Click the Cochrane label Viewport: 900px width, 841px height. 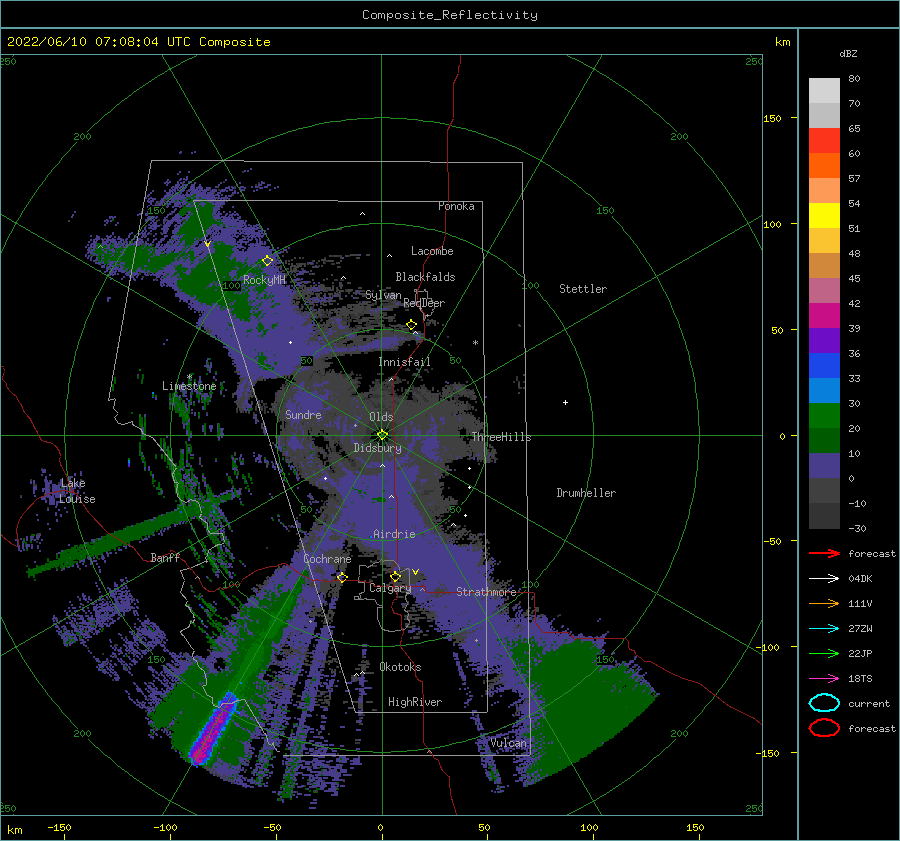point(327,559)
